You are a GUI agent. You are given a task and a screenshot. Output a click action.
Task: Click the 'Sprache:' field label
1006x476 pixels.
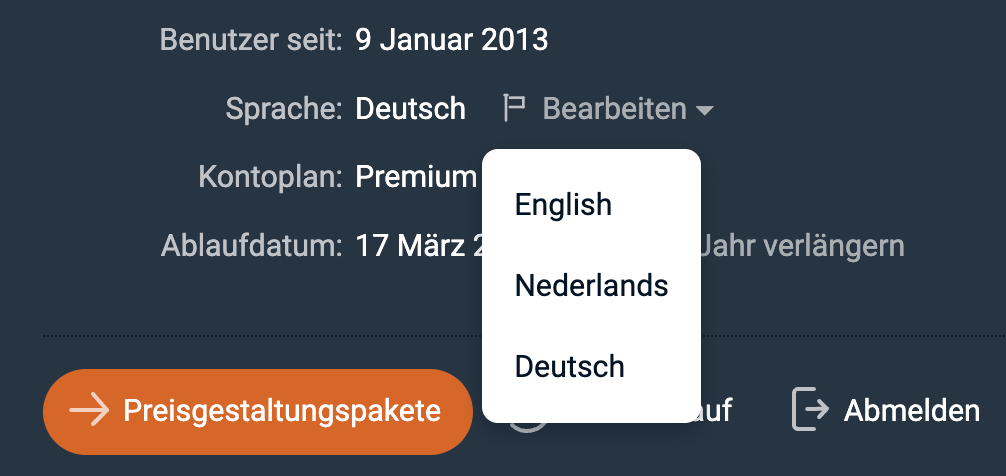(x=285, y=108)
